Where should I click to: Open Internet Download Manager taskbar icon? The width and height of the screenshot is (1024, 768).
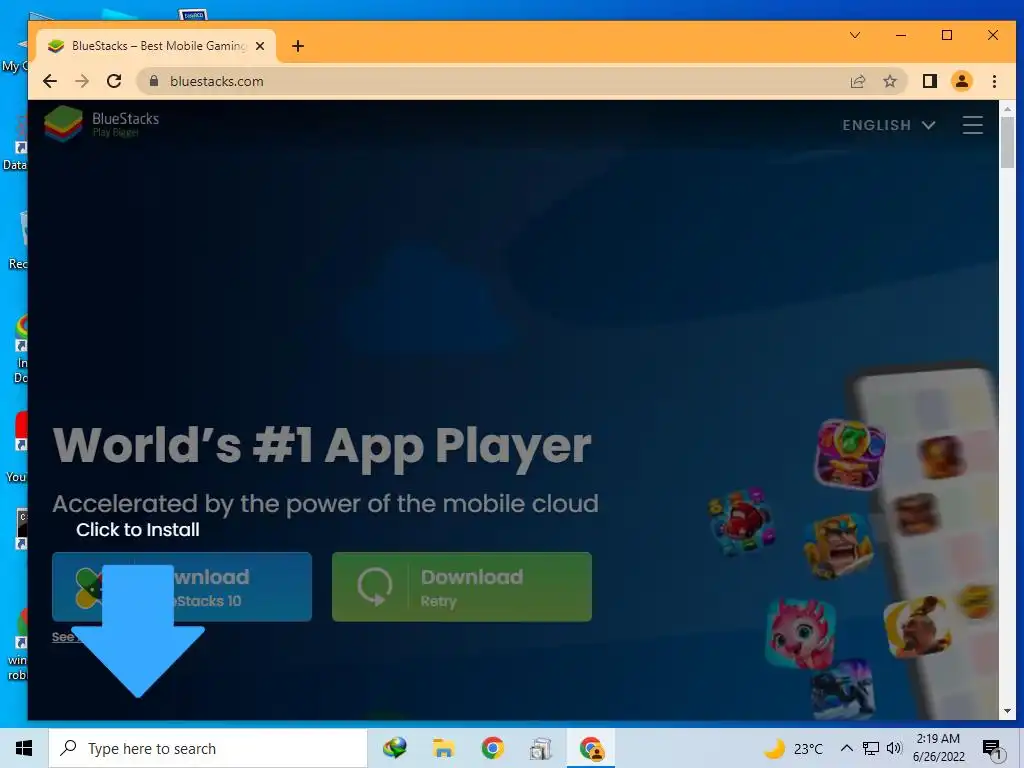[394, 748]
